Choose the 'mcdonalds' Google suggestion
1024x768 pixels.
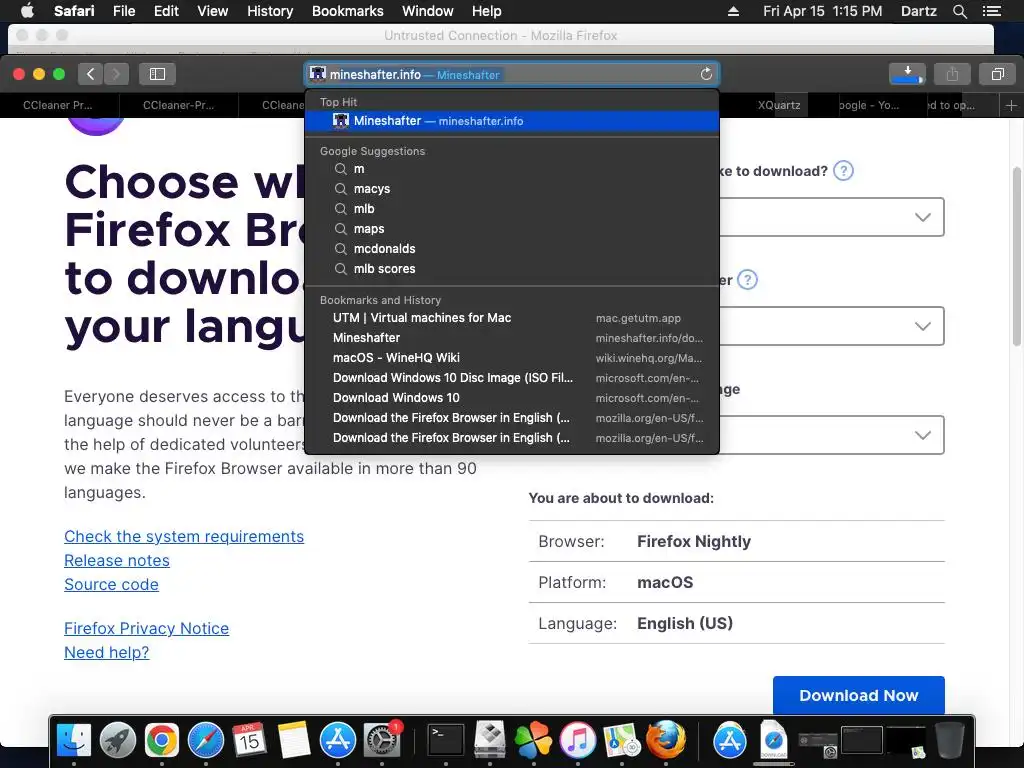tap(512, 249)
